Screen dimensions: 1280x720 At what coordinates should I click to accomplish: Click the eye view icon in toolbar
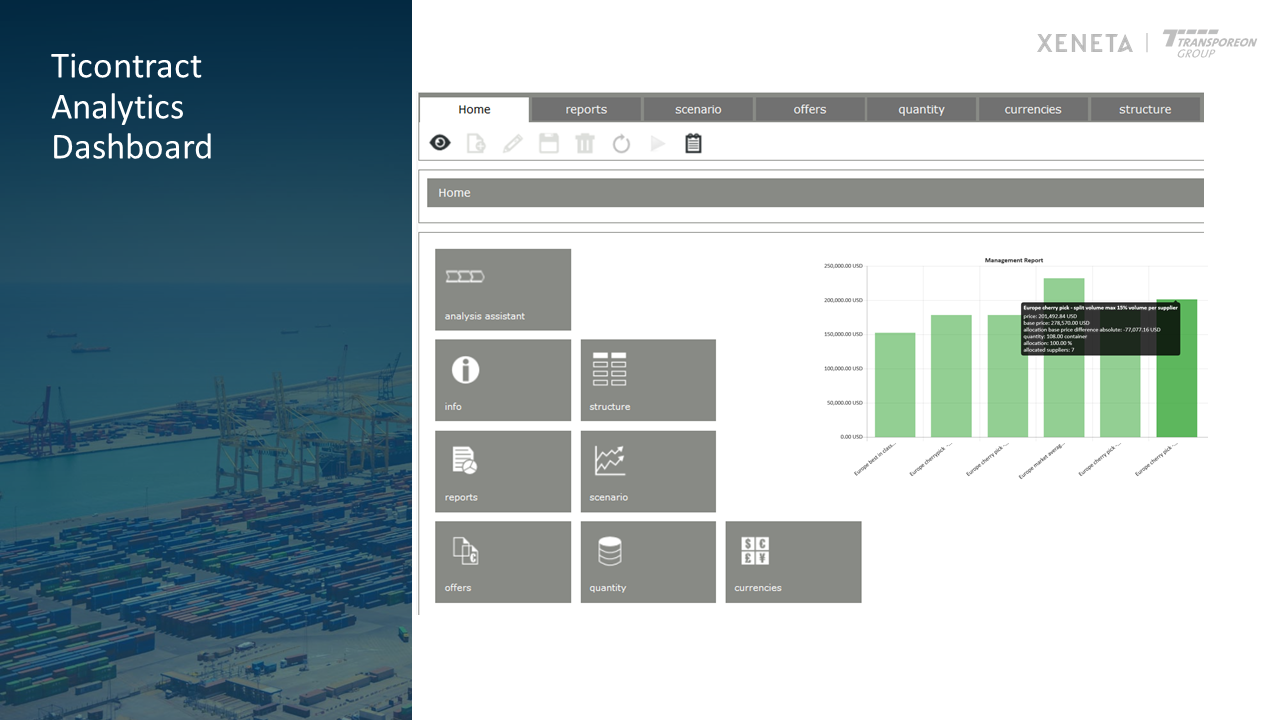[440, 143]
